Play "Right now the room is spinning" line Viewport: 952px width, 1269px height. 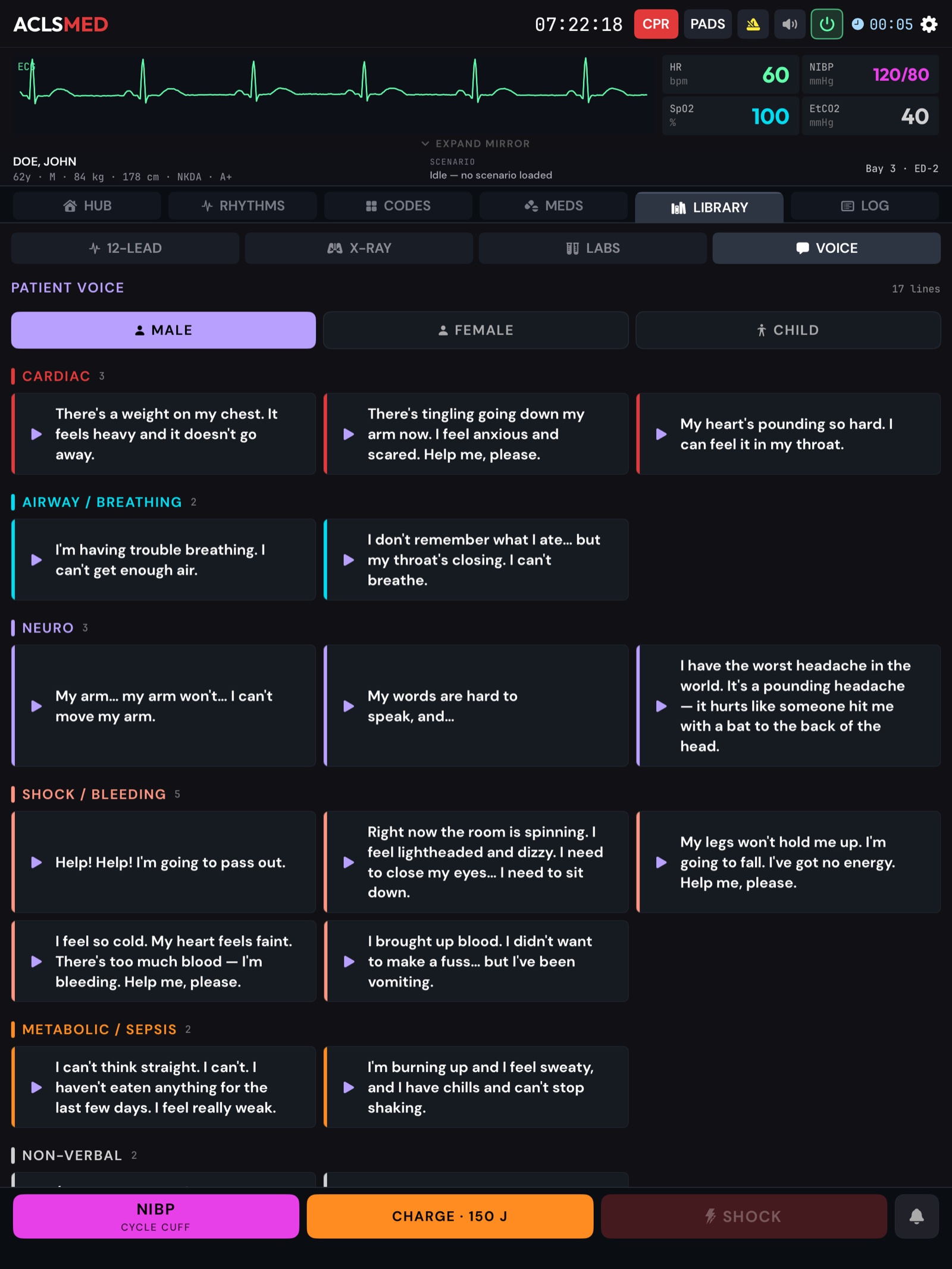point(476,862)
